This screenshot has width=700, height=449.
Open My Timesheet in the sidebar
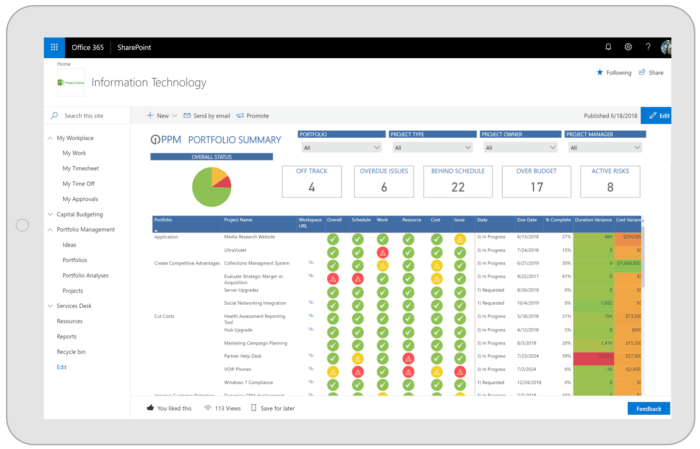click(81, 168)
